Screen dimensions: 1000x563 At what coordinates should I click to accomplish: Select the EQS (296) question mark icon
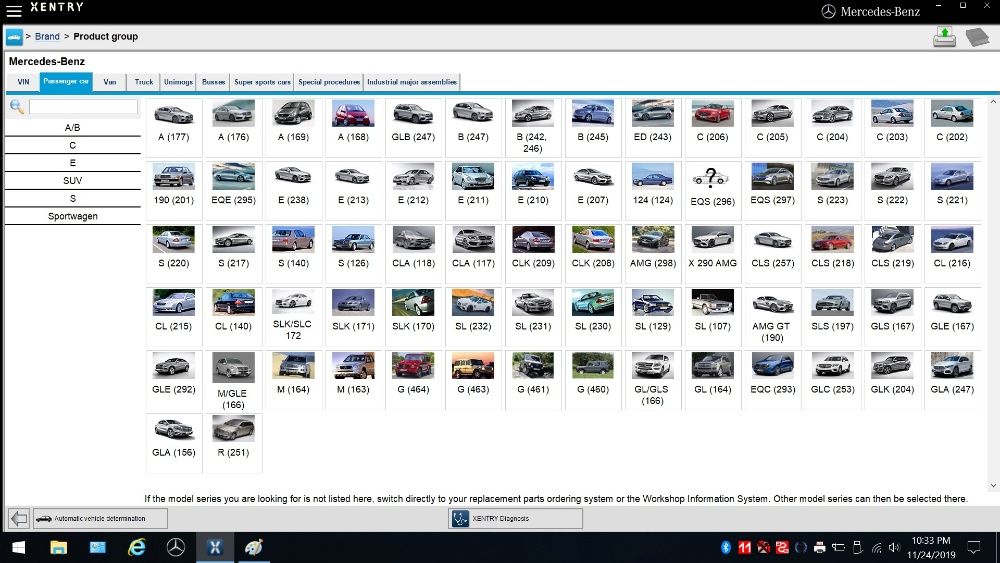pyautogui.click(x=711, y=178)
